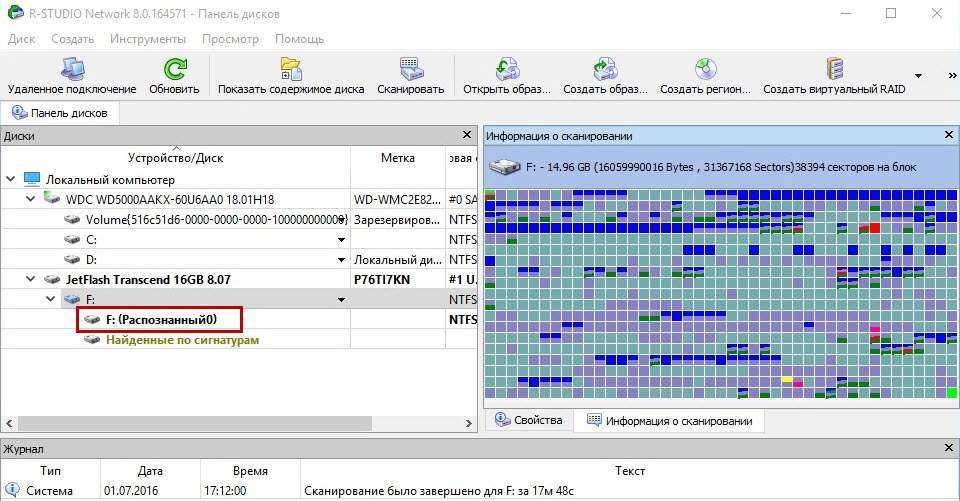The image size is (960, 501).
Task: Click the Создать образ toolbar icon
Action: [605, 70]
